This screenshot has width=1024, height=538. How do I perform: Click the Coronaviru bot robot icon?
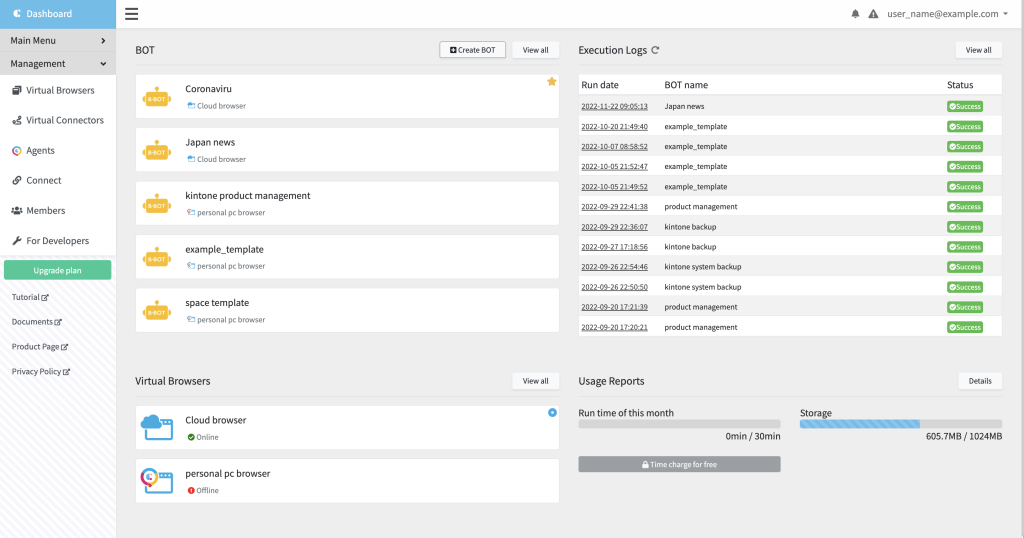coord(157,98)
